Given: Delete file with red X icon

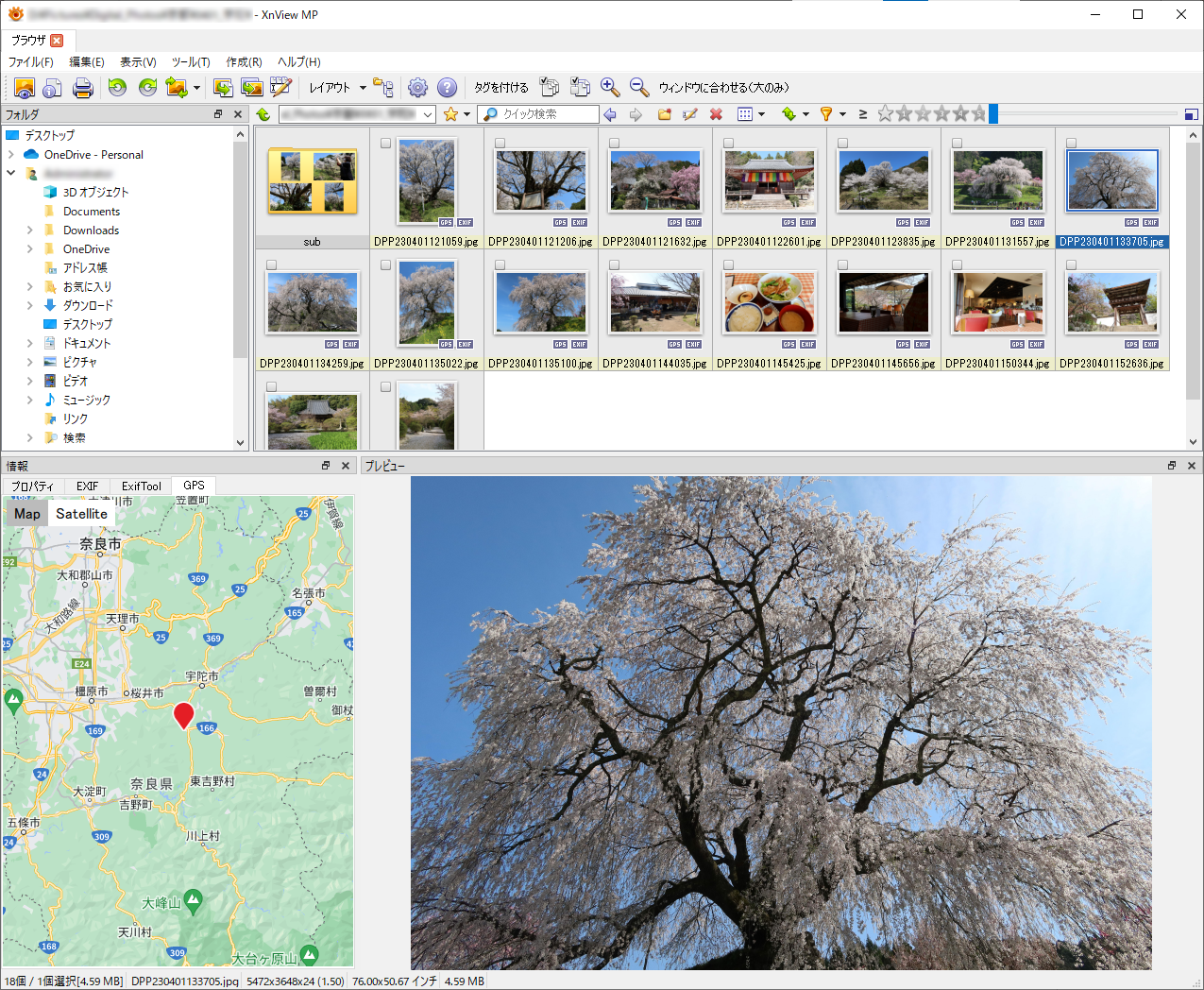Looking at the screenshot, I should 716,114.
